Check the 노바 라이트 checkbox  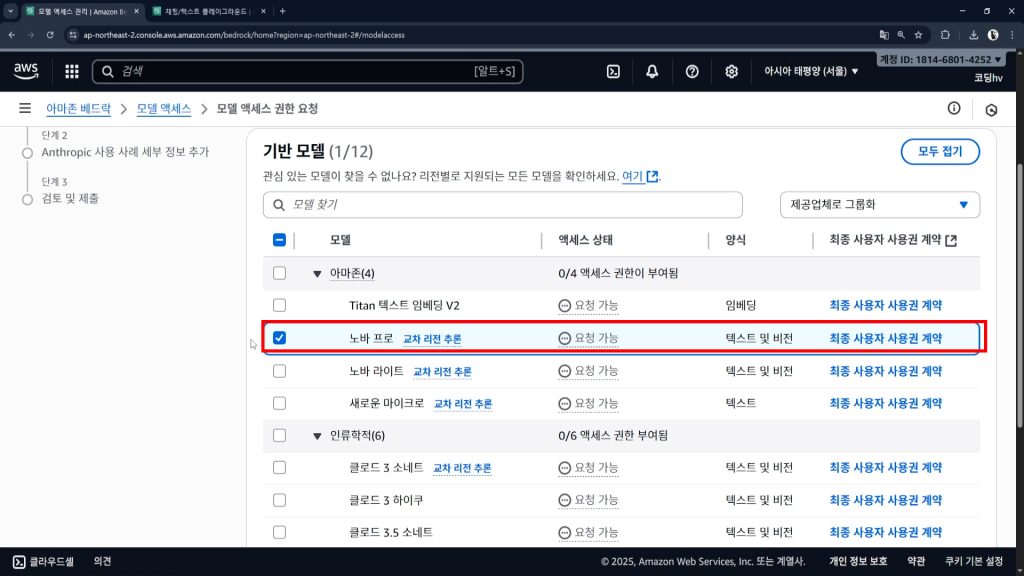pos(279,371)
